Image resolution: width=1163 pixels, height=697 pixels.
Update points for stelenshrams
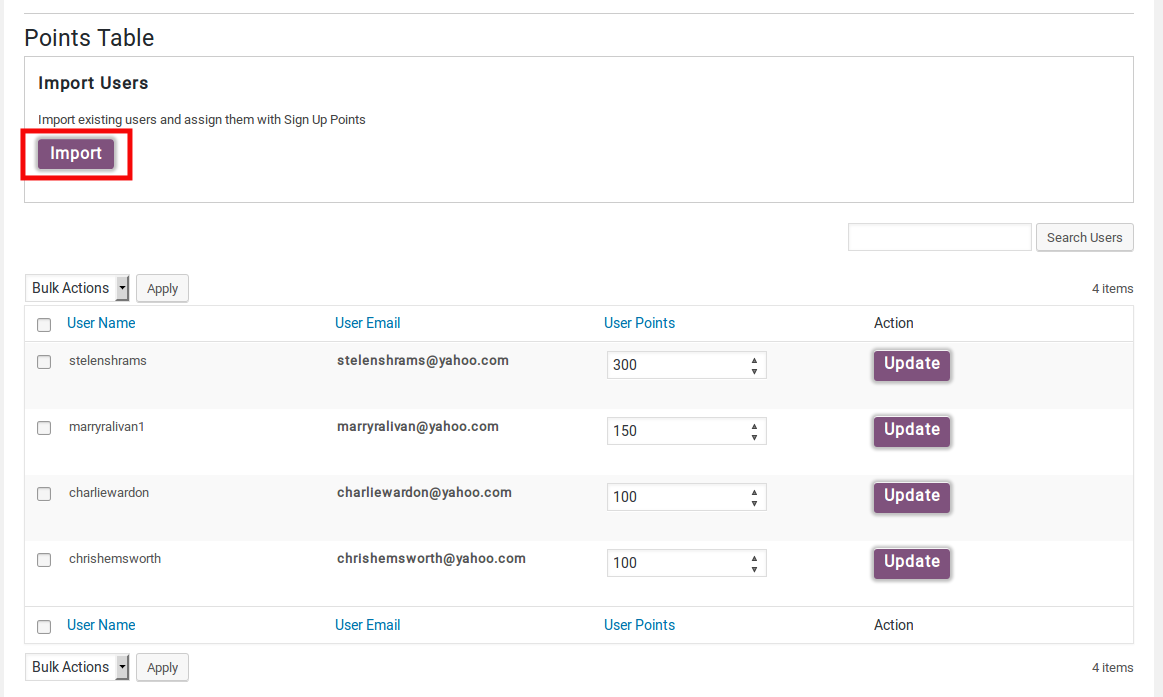(x=911, y=364)
